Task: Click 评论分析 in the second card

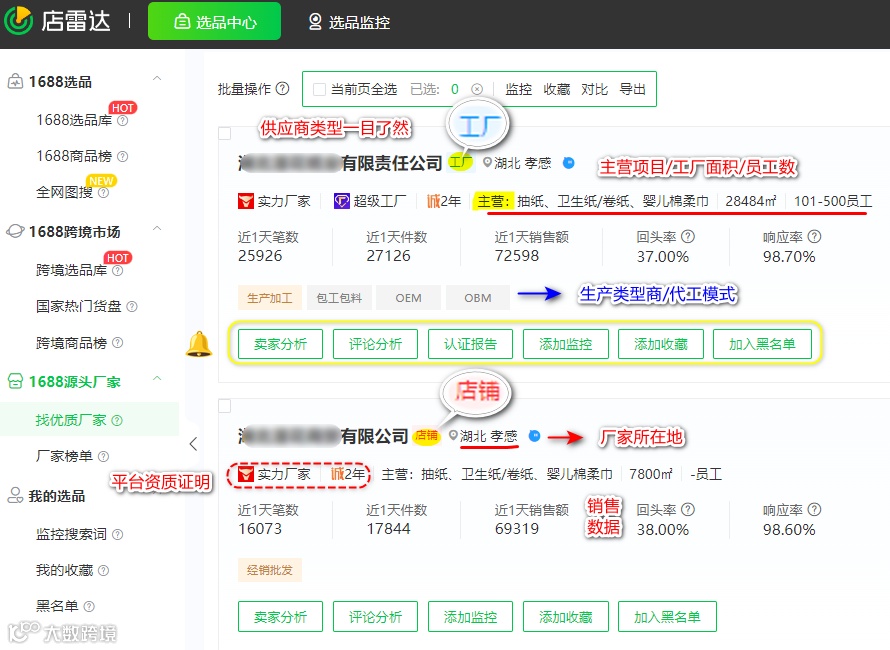Action: [x=375, y=617]
